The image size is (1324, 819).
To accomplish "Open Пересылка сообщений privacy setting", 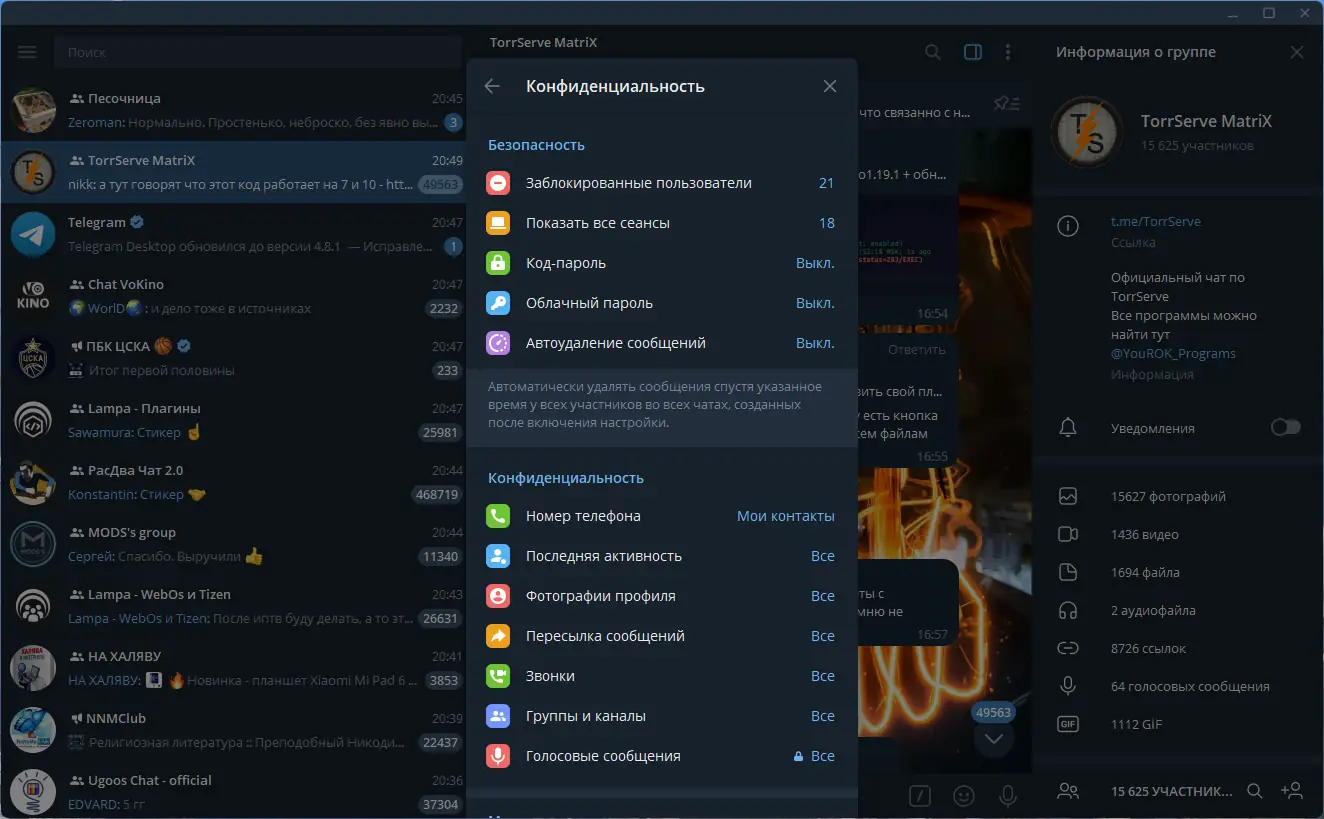I will click(x=661, y=636).
